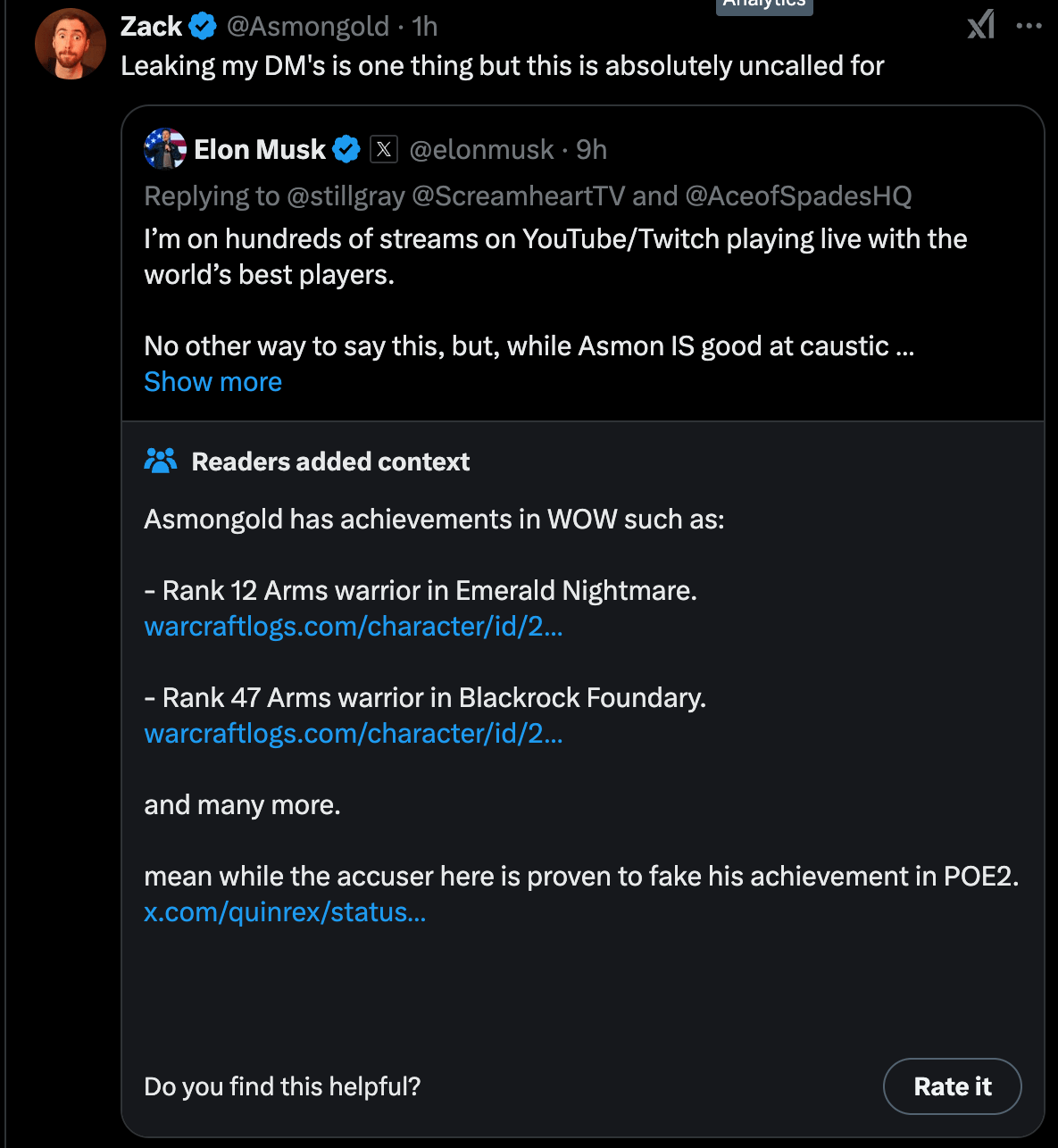Click the verified badge next to Zack
Image resolution: width=1058 pixels, height=1148 pixels.
click(203, 26)
